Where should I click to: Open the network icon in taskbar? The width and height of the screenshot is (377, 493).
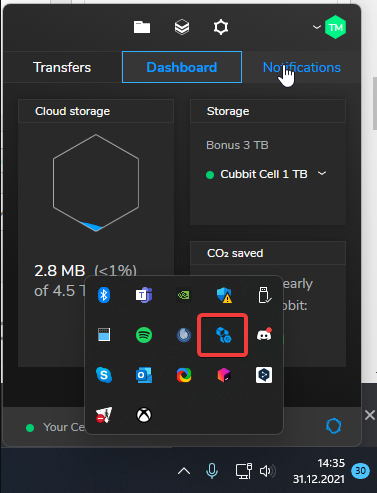(x=244, y=471)
